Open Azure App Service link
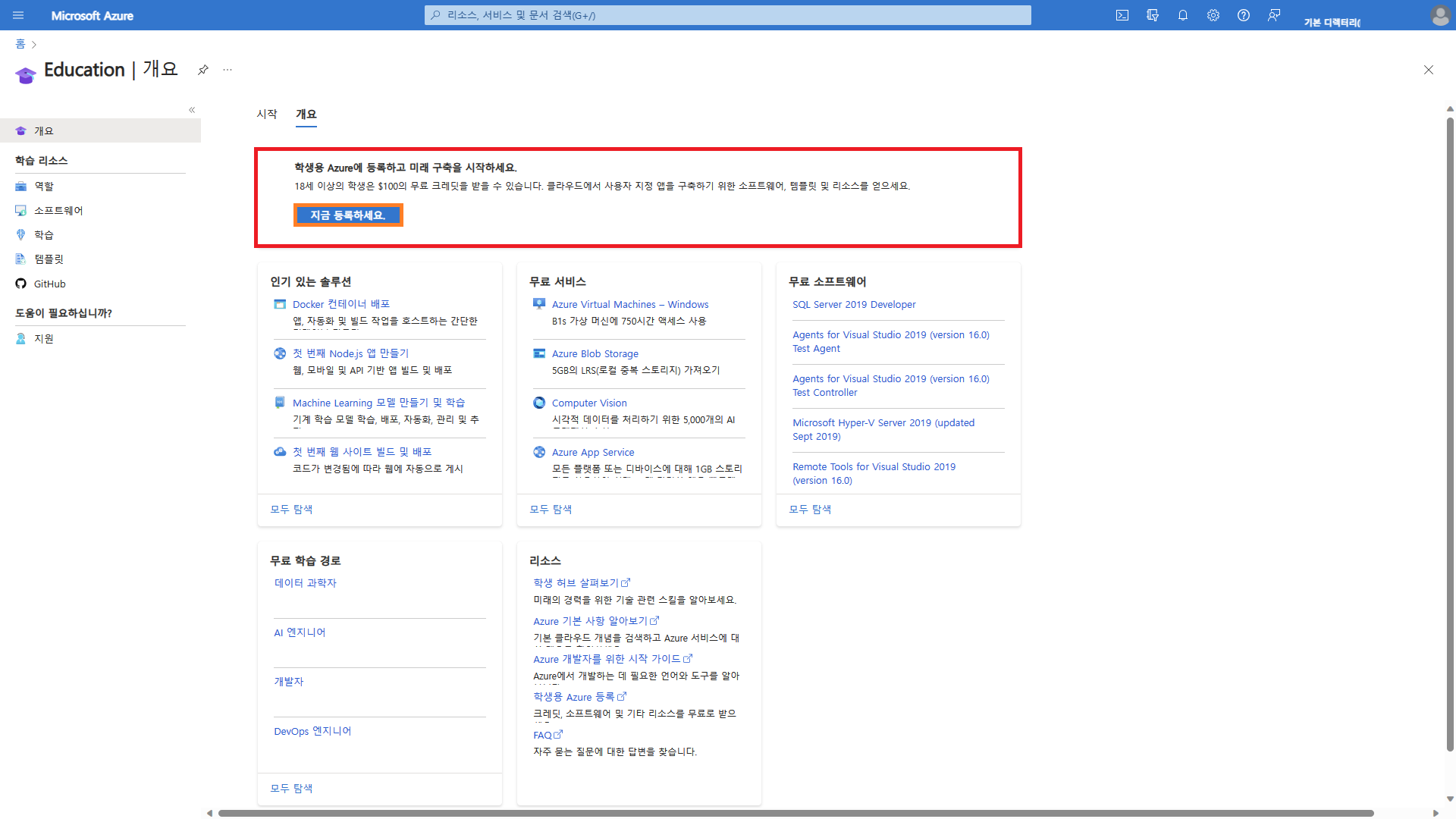 [593, 452]
